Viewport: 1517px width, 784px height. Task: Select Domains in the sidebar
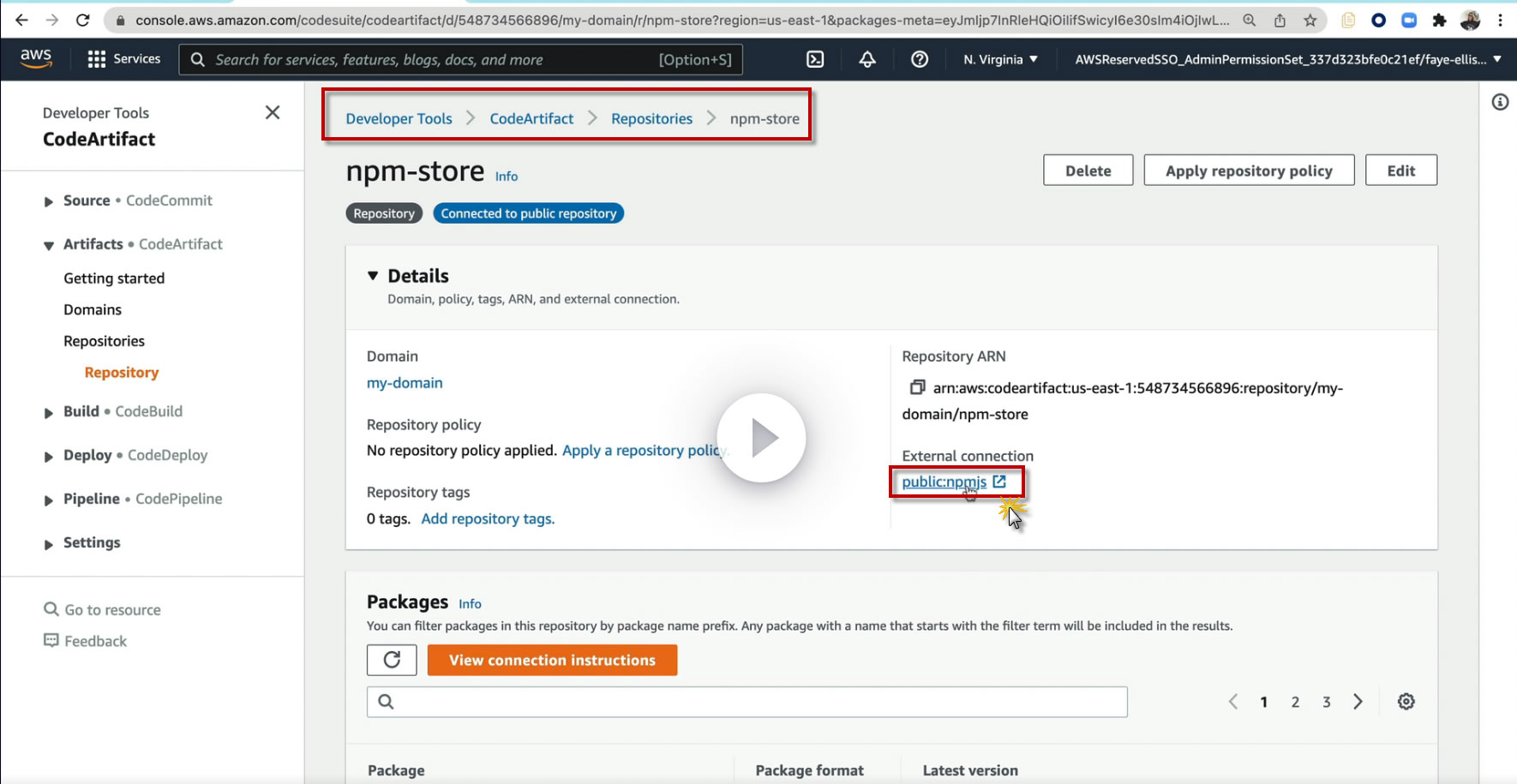point(93,309)
